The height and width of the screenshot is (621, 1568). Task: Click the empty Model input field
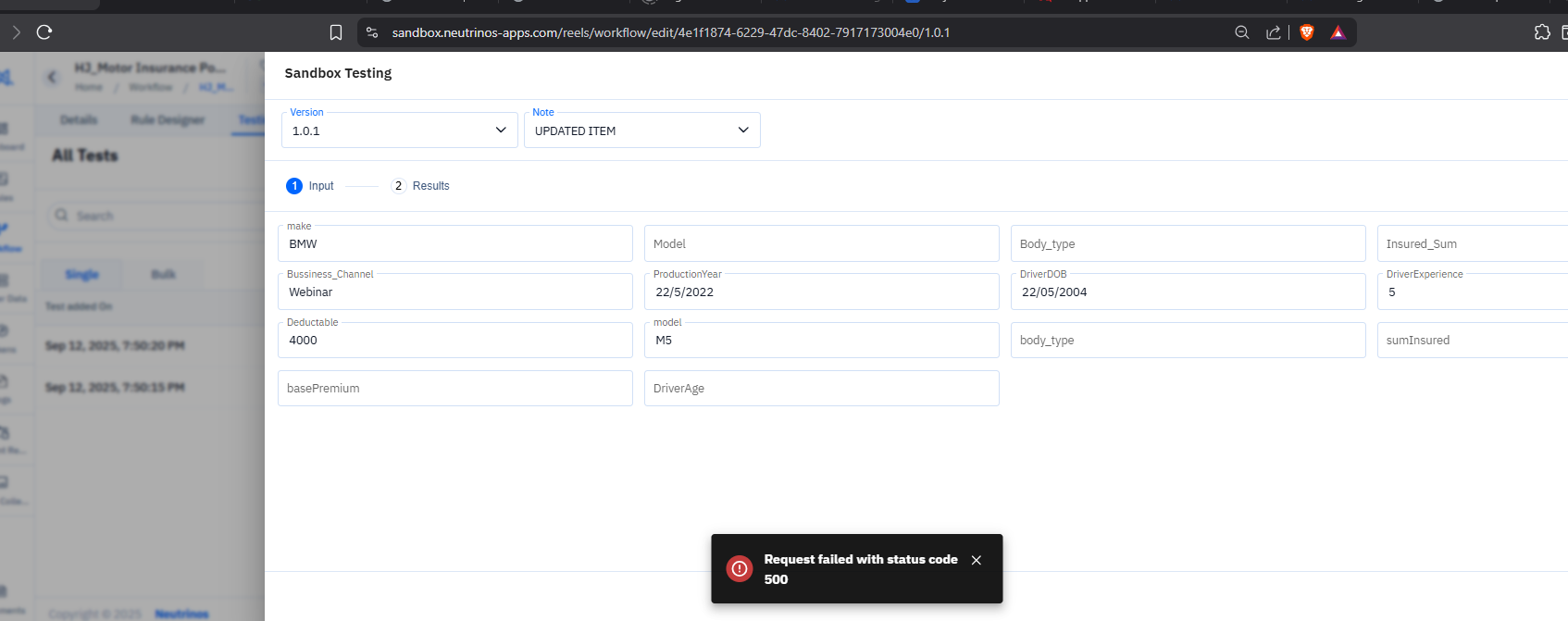821,244
